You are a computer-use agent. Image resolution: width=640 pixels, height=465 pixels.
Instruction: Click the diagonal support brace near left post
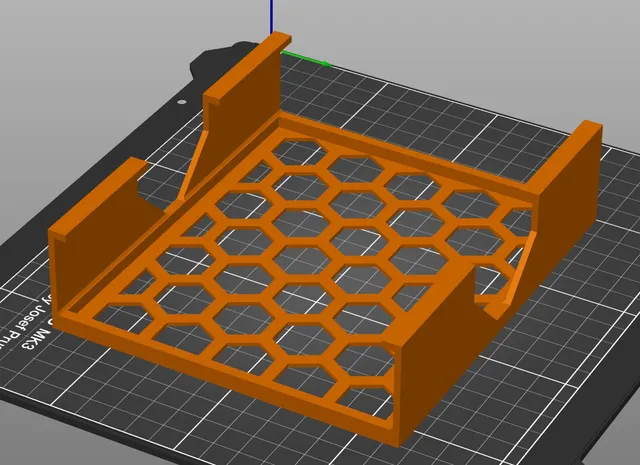tap(191, 165)
